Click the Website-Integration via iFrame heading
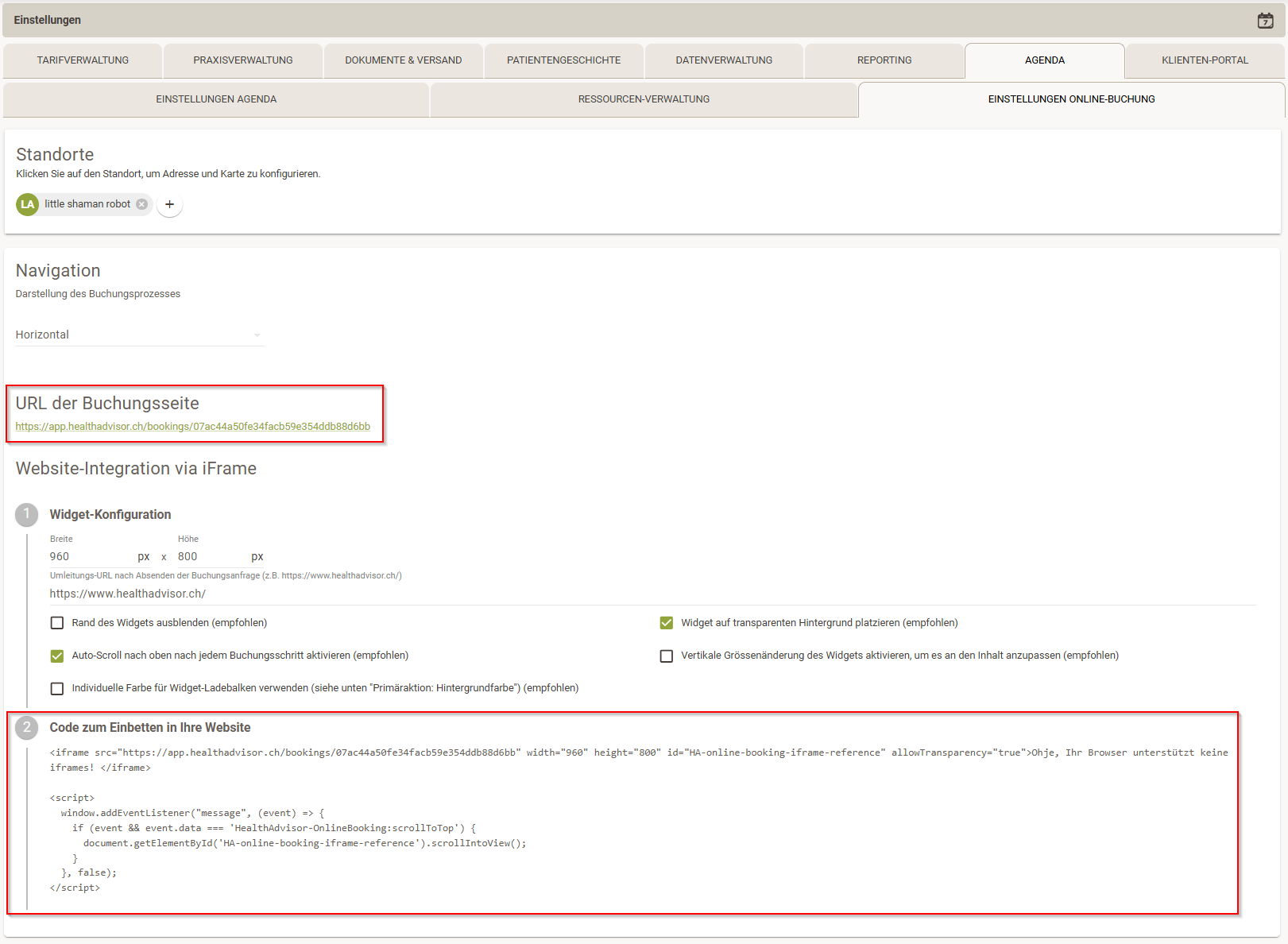This screenshot has height=944, width=1288. pyautogui.click(x=136, y=469)
